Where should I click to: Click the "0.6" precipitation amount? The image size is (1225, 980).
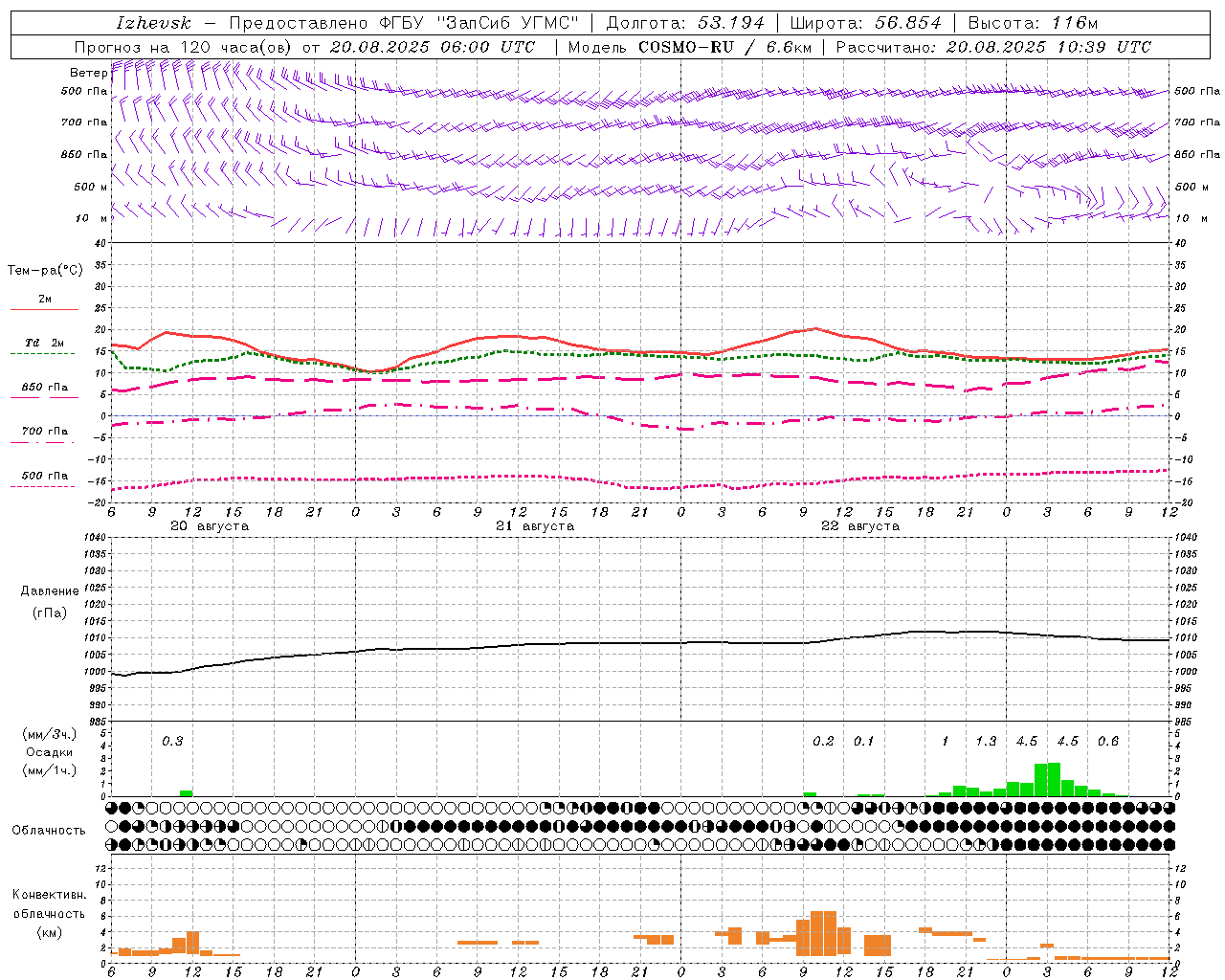[x=1108, y=741]
